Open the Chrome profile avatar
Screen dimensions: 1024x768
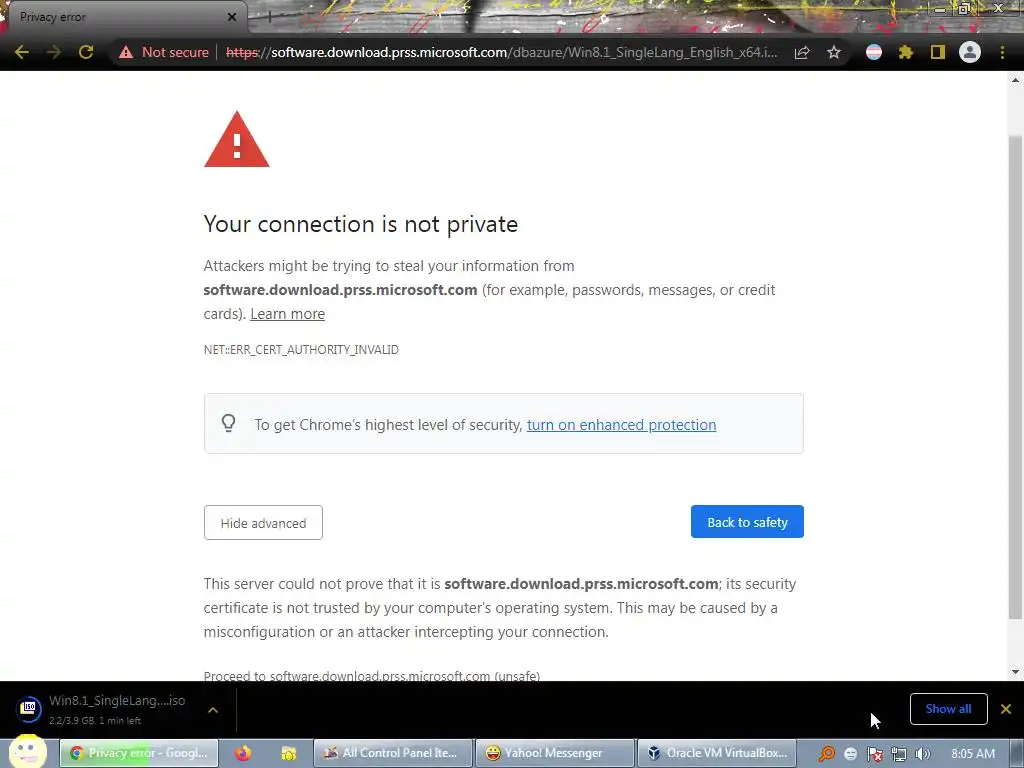point(970,52)
